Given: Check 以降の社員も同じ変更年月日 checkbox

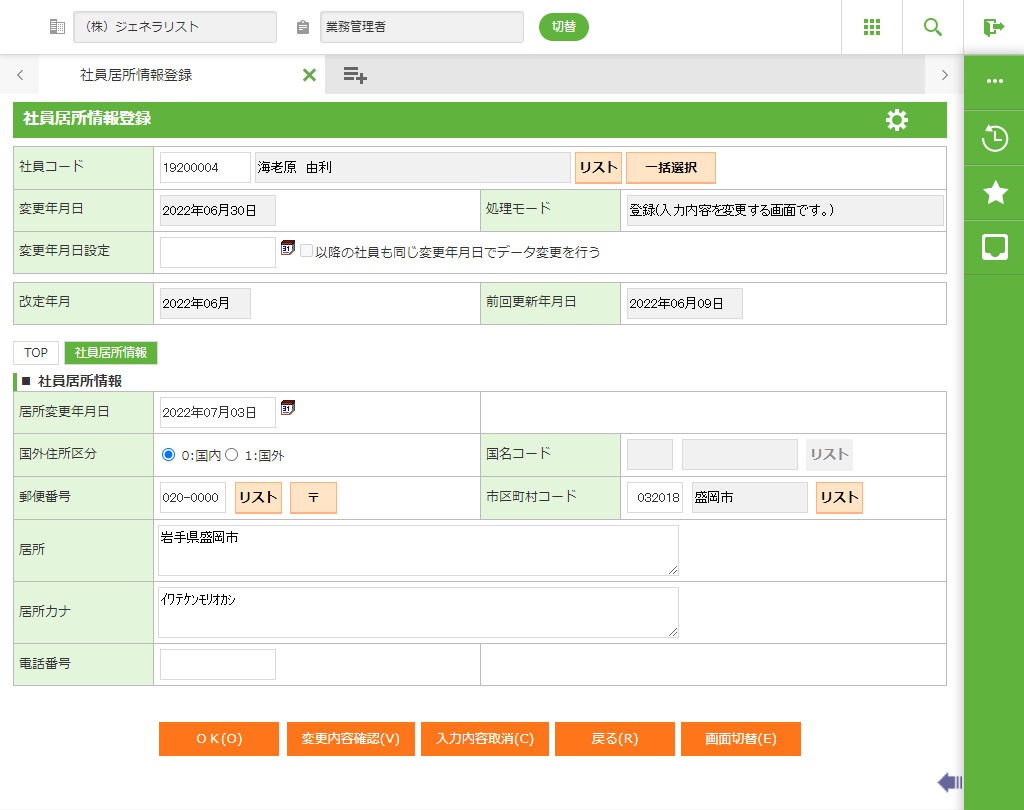Looking at the screenshot, I should coord(307,251).
